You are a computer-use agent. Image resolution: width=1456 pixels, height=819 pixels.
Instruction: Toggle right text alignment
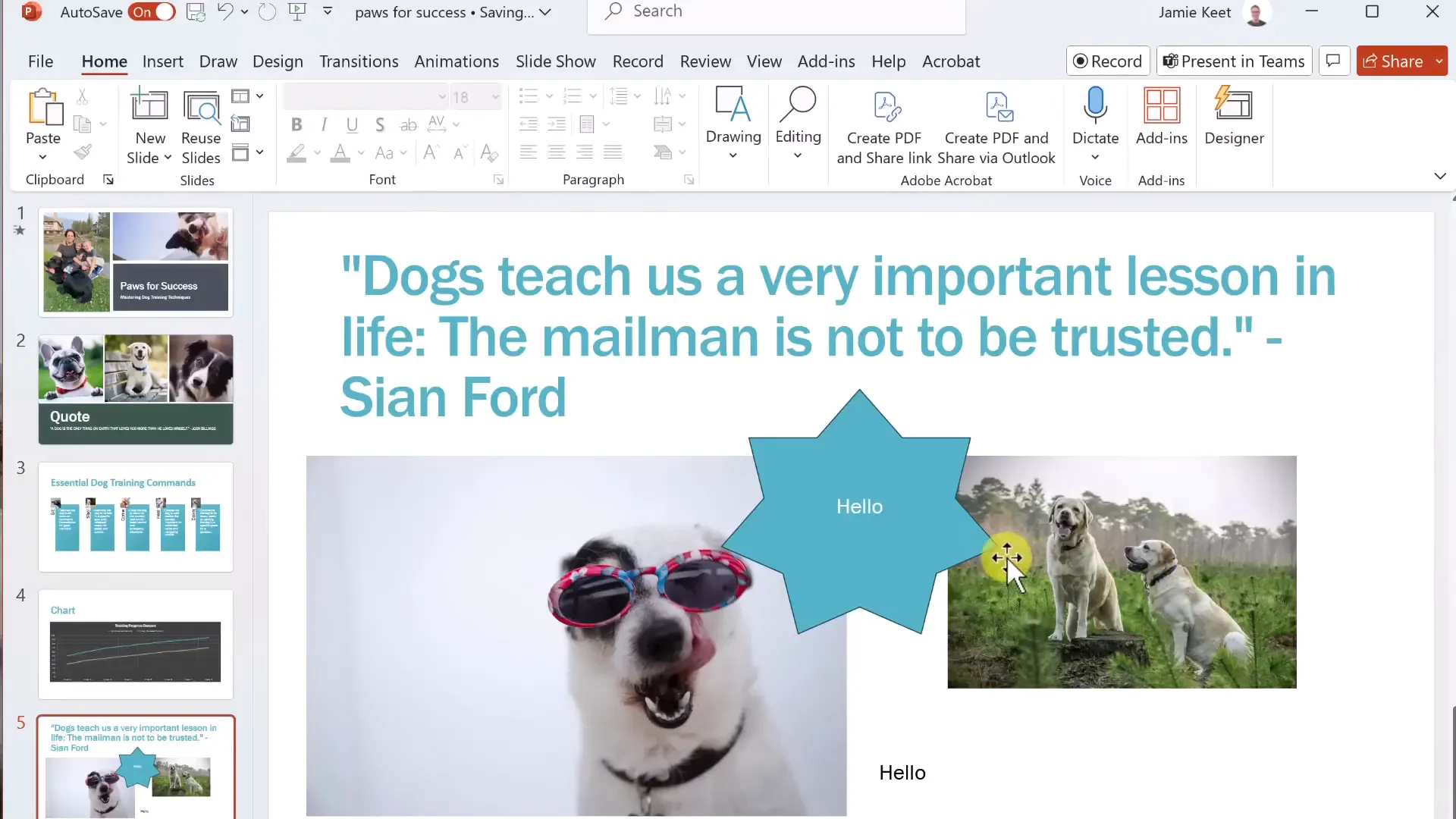click(585, 152)
